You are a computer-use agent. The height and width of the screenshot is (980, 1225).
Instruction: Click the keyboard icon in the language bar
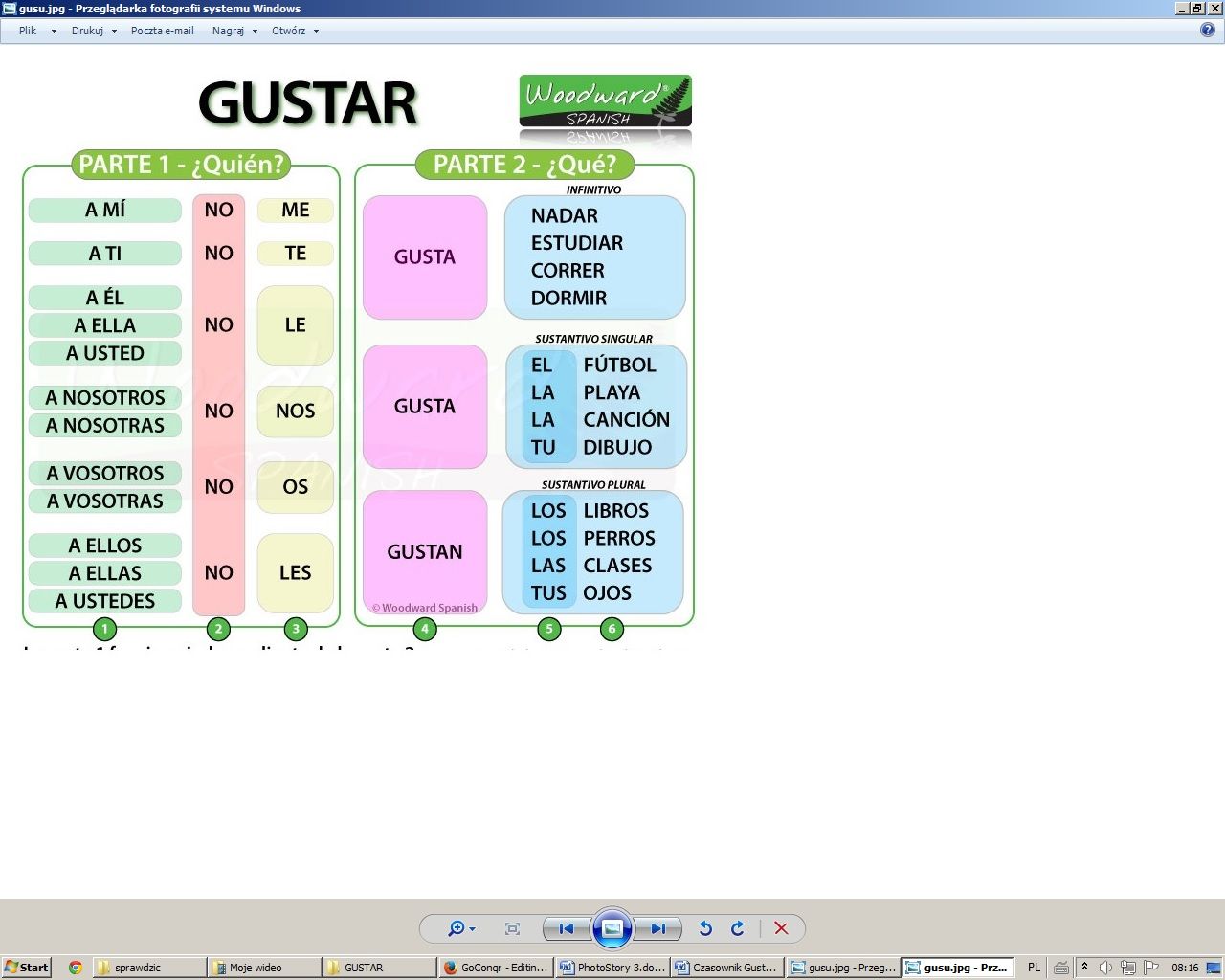[1061, 968]
